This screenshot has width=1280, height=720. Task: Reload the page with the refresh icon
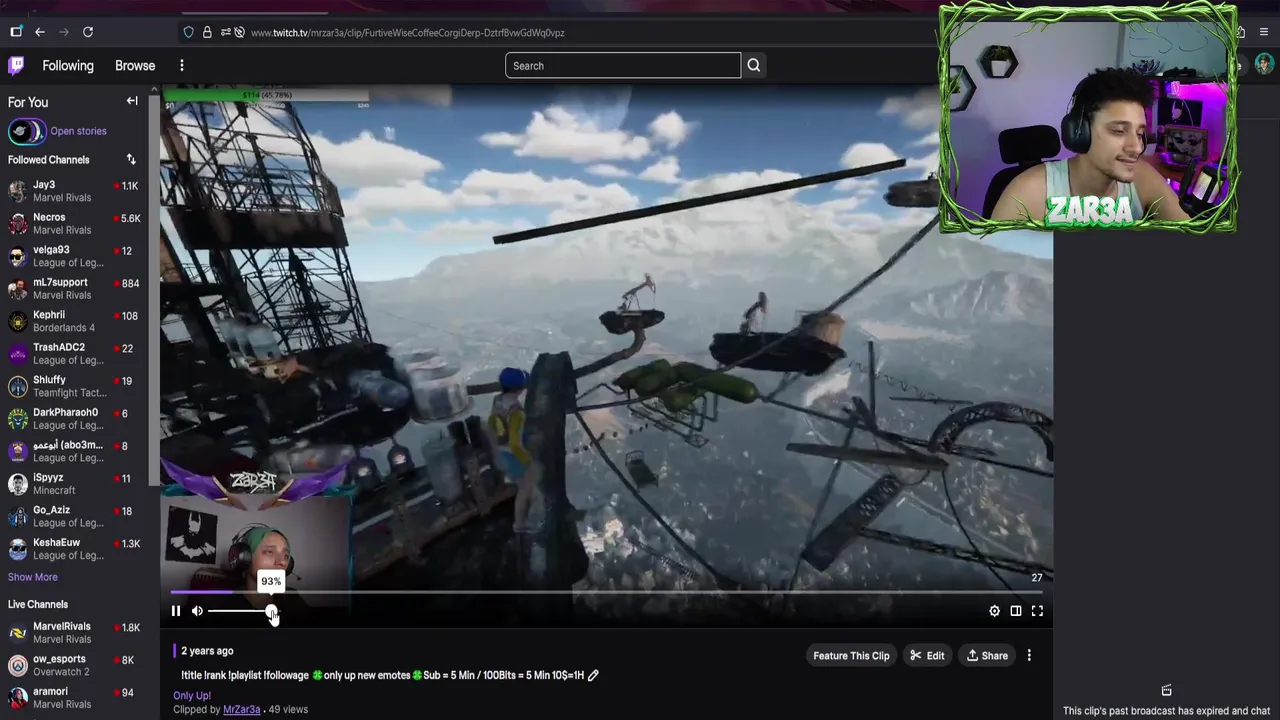[88, 32]
